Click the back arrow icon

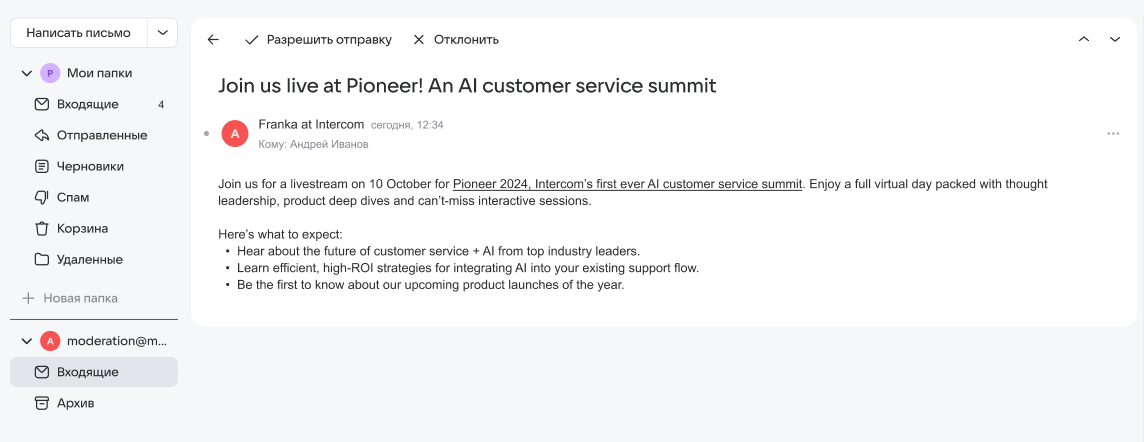click(x=213, y=40)
